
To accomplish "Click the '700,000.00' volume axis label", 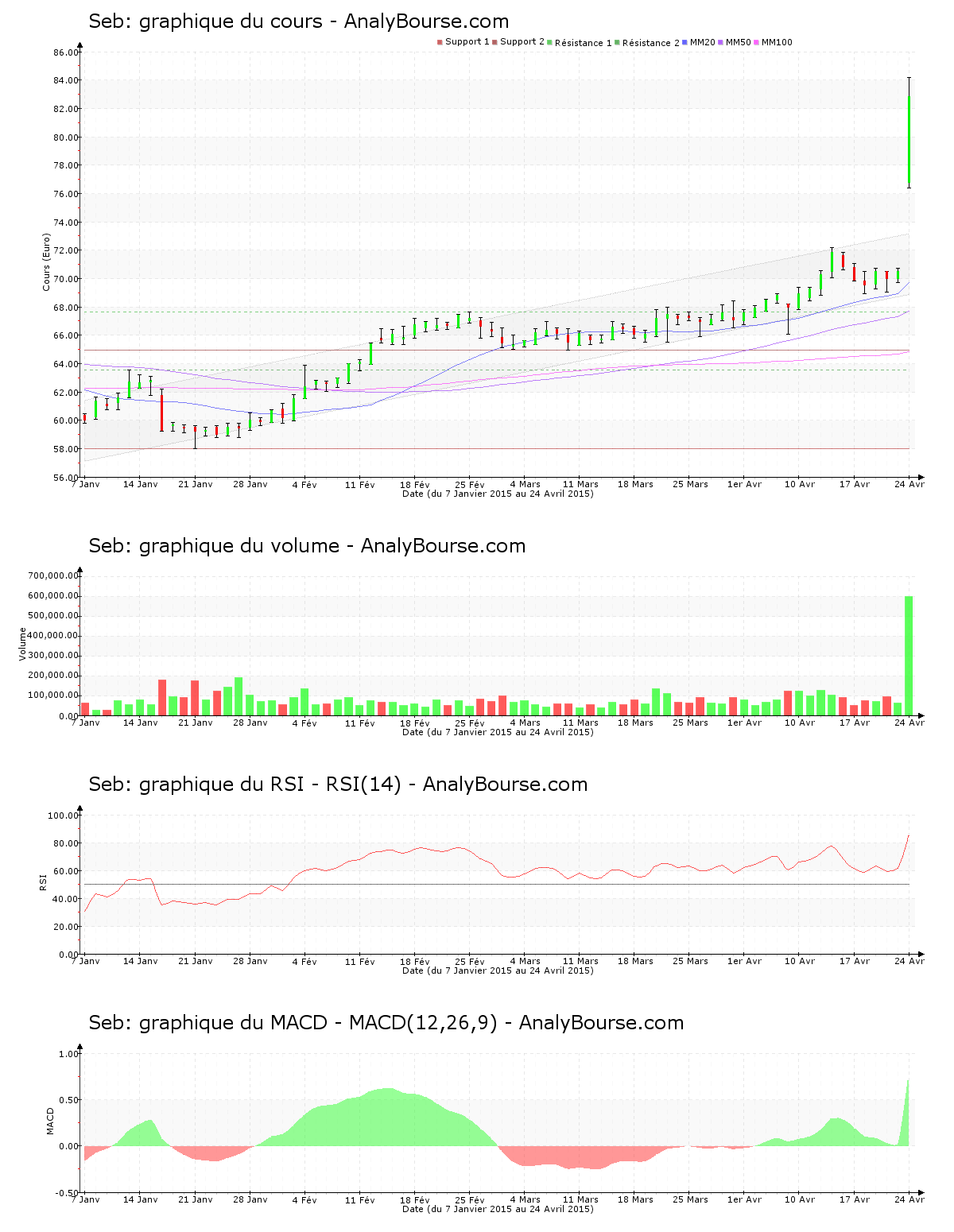I will [53, 575].
